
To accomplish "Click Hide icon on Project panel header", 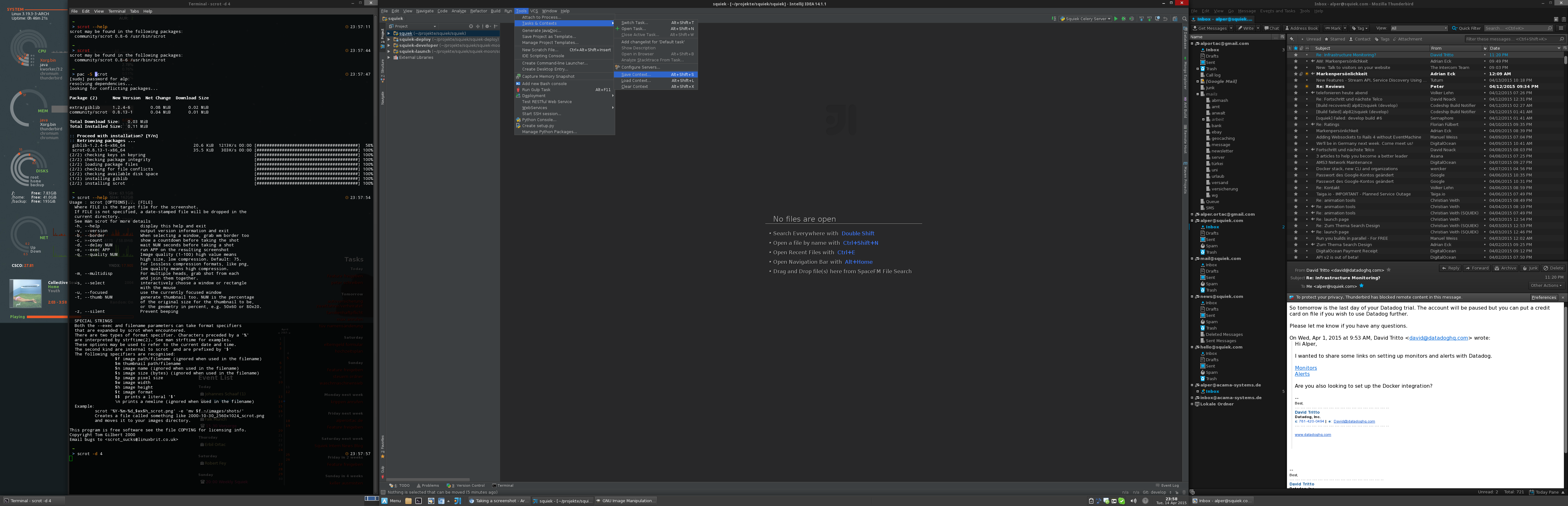I will 495,26.
